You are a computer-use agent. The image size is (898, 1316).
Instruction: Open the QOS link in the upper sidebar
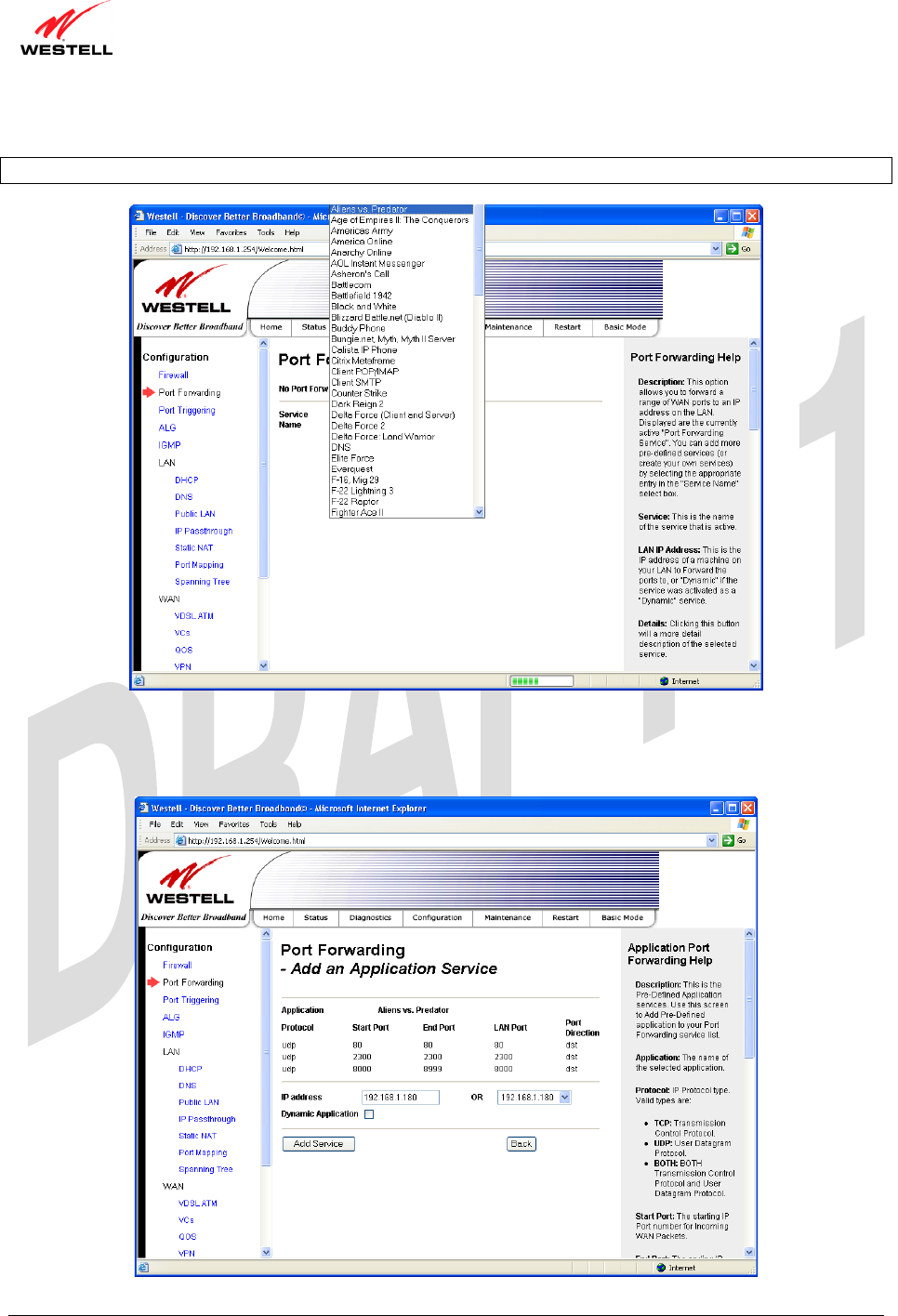183,651
